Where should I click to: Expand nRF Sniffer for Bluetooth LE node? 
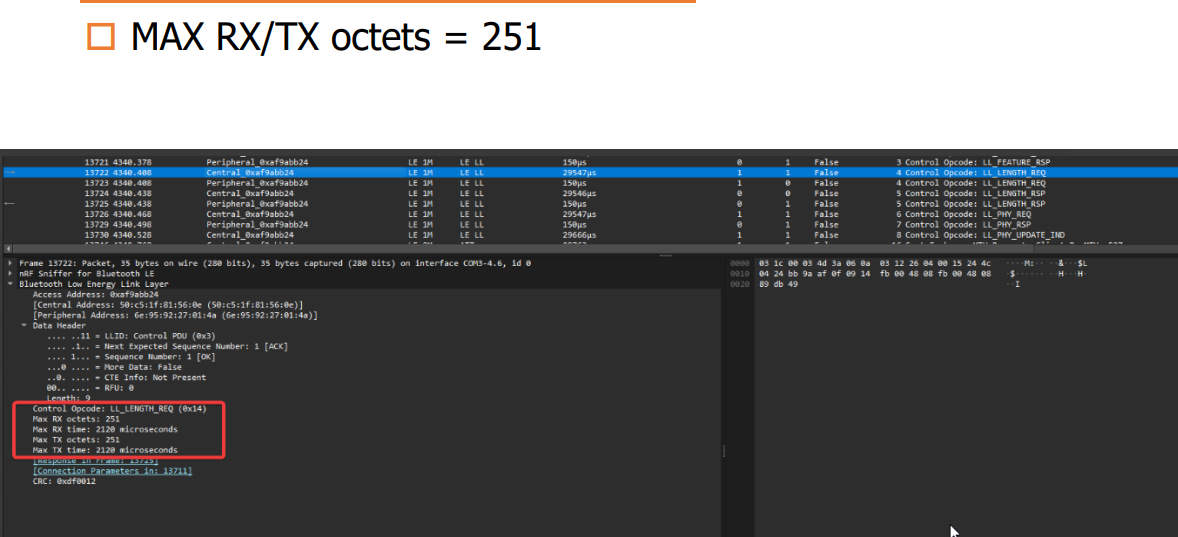[10, 274]
